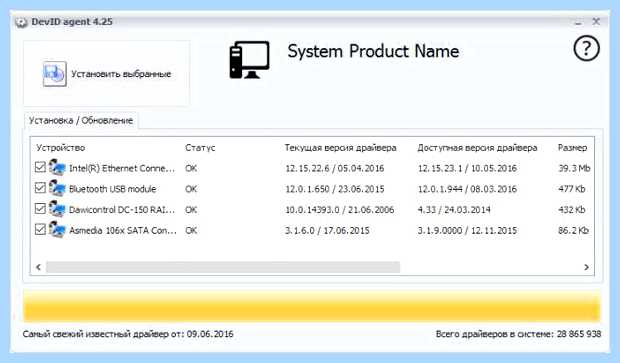Screen dimensions: 620x363
Task: Click the install selected drivers button
Action: (x=106, y=74)
